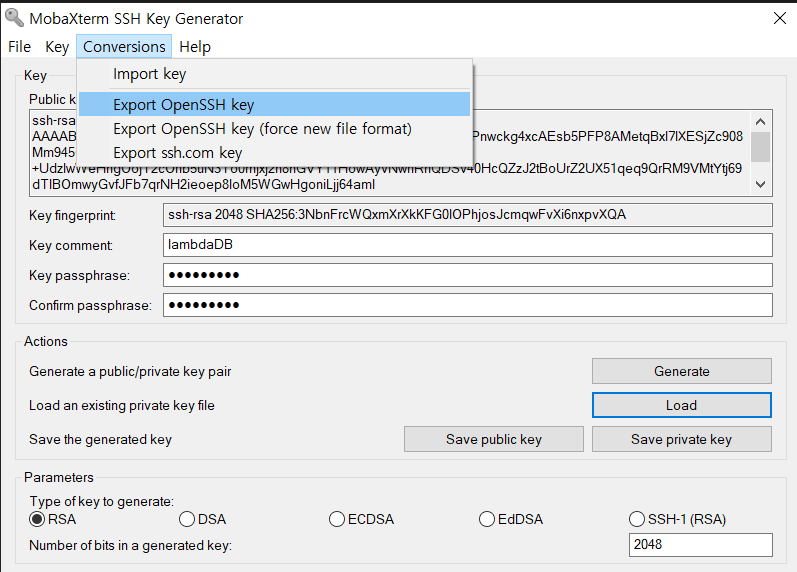Close the SSH Key Generator window
Screen dimensions: 797x572
pos(780,18)
